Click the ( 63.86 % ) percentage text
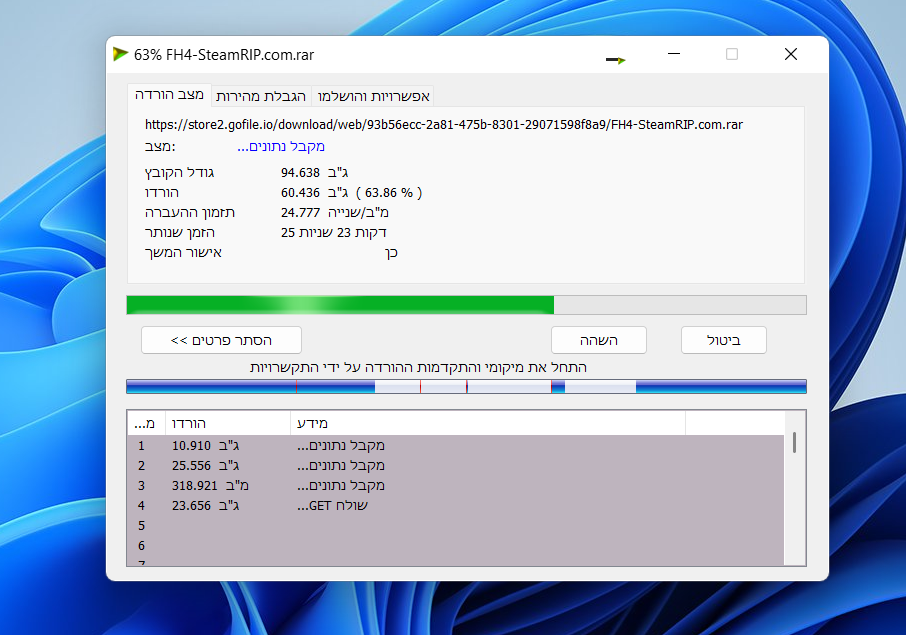Viewport: 906px width, 635px height. point(389,193)
